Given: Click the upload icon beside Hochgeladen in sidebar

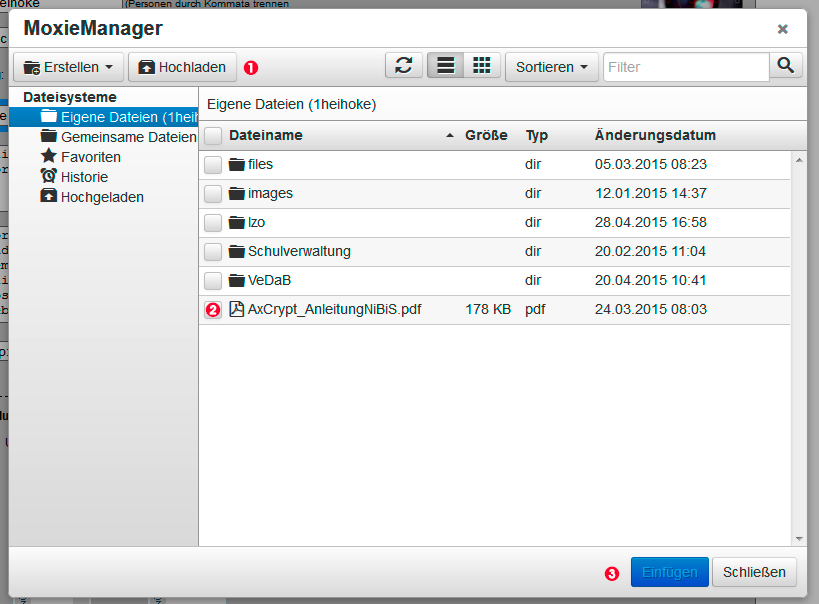Looking at the screenshot, I should [x=49, y=196].
